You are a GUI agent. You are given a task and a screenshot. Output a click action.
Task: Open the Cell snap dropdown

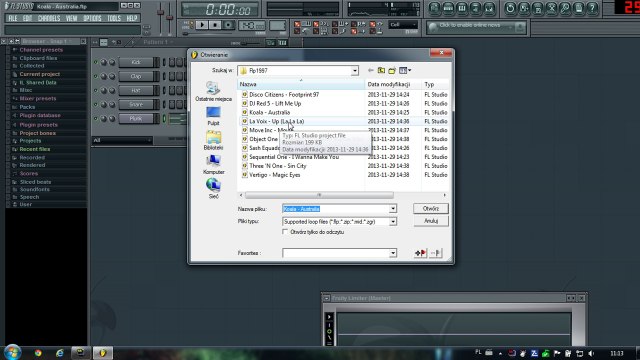pos(403,25)
